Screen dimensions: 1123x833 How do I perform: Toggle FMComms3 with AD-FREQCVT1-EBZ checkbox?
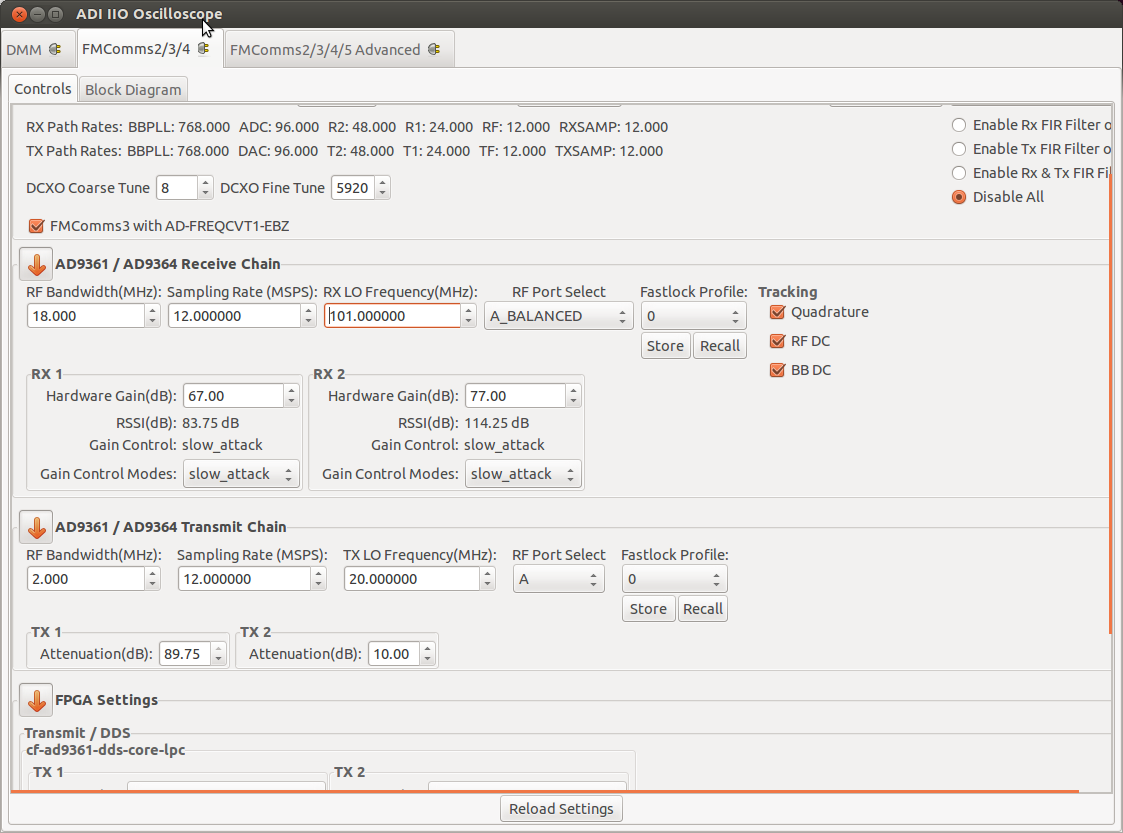(x=37, y=226)
